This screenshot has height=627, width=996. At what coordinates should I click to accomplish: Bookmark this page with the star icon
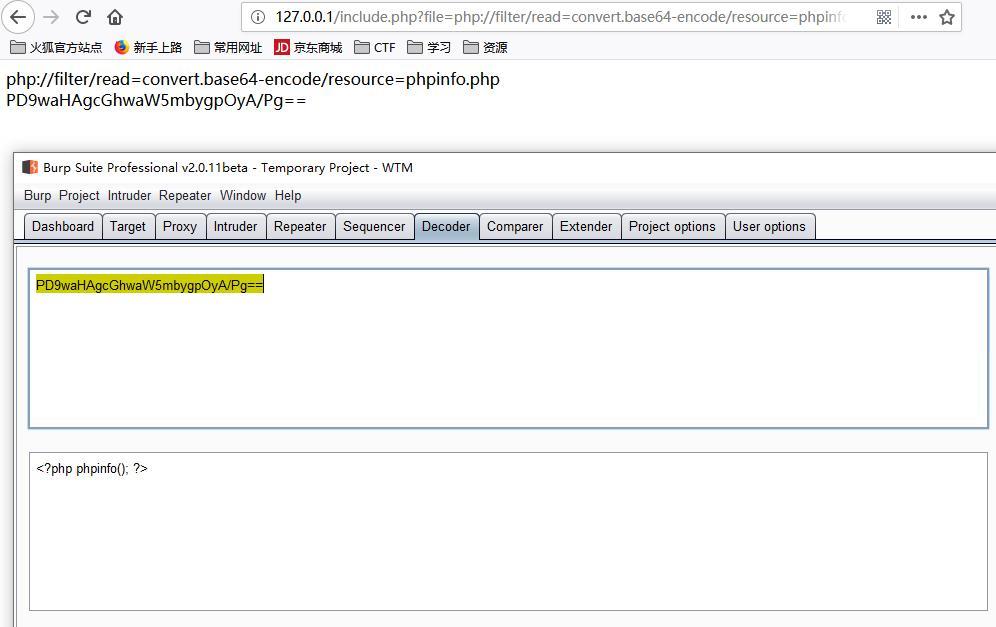[x=947, y=17]
